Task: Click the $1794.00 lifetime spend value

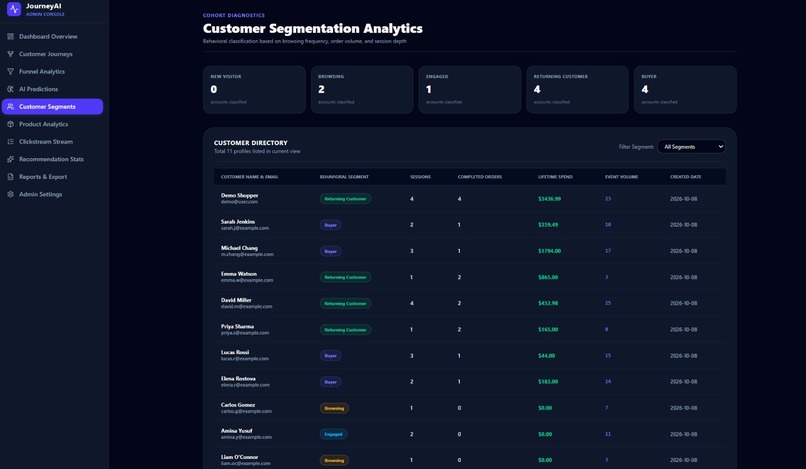Action: [x=549, y=251]
